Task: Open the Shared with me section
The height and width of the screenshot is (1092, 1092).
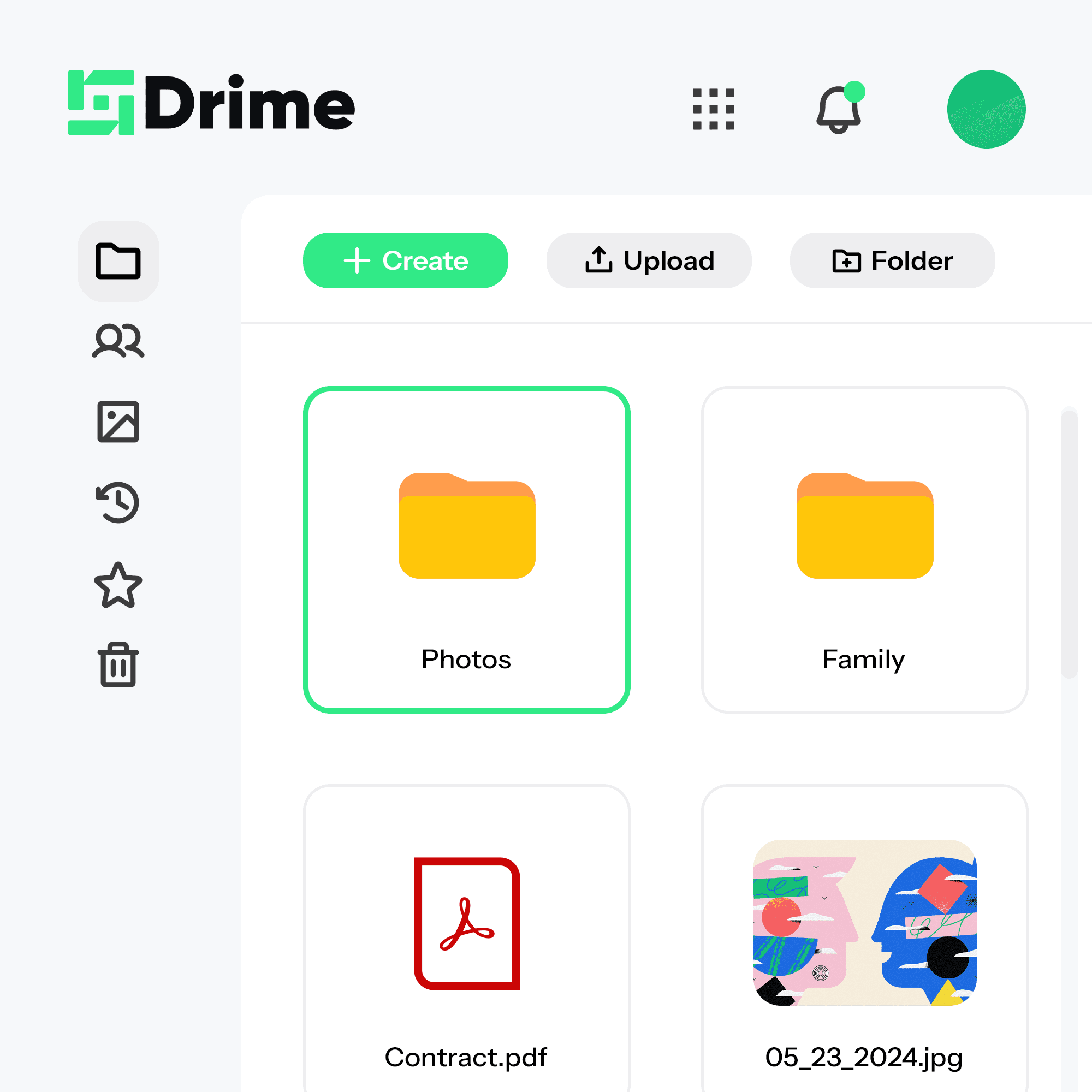Action: tap(118, 340)
